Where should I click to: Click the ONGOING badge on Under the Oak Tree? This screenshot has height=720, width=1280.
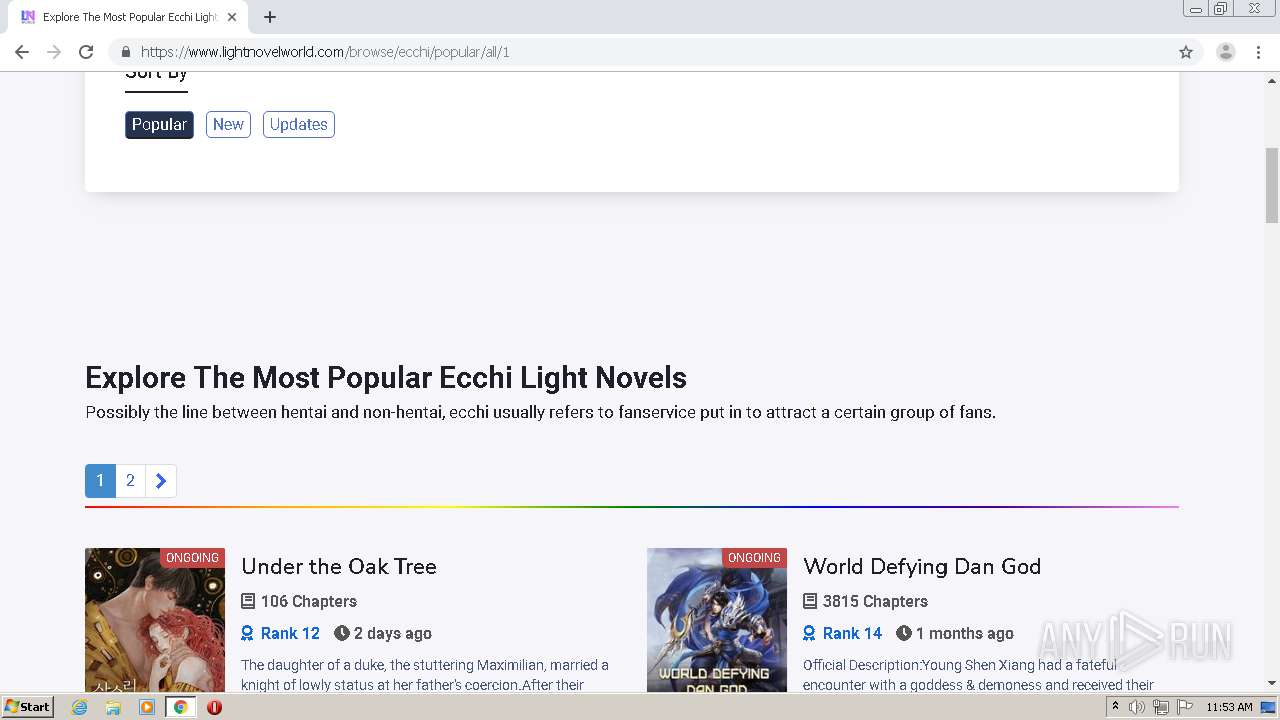click(x=192, y=558)
